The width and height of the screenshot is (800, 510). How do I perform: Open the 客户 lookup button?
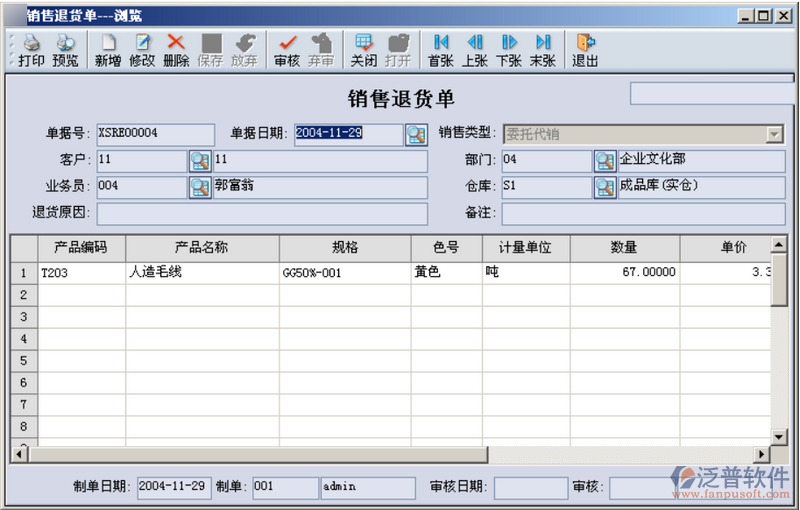[200, 160]
